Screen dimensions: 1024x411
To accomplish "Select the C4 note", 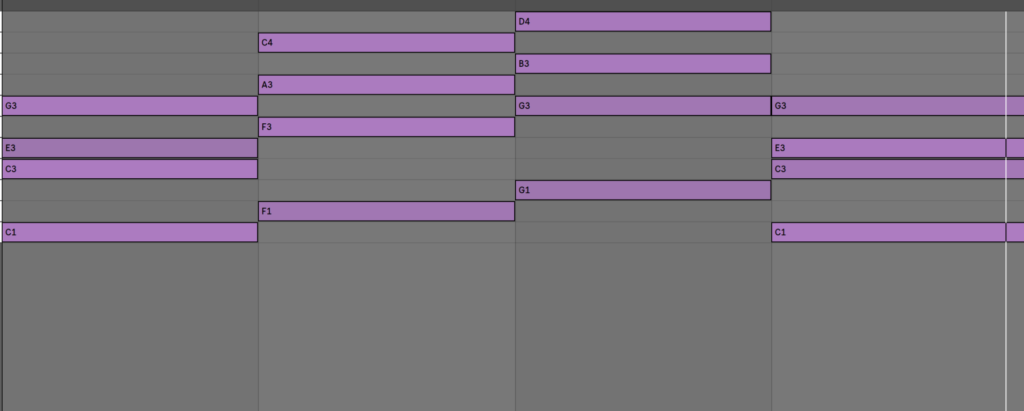I will click(x=386, y=42).
